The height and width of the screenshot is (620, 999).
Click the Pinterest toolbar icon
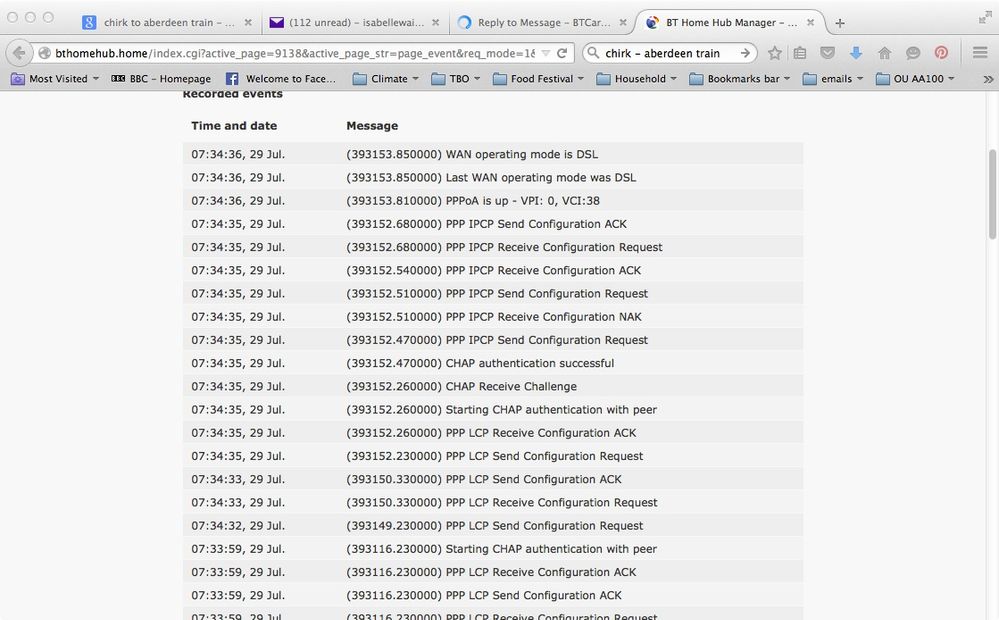click(941, 53)
